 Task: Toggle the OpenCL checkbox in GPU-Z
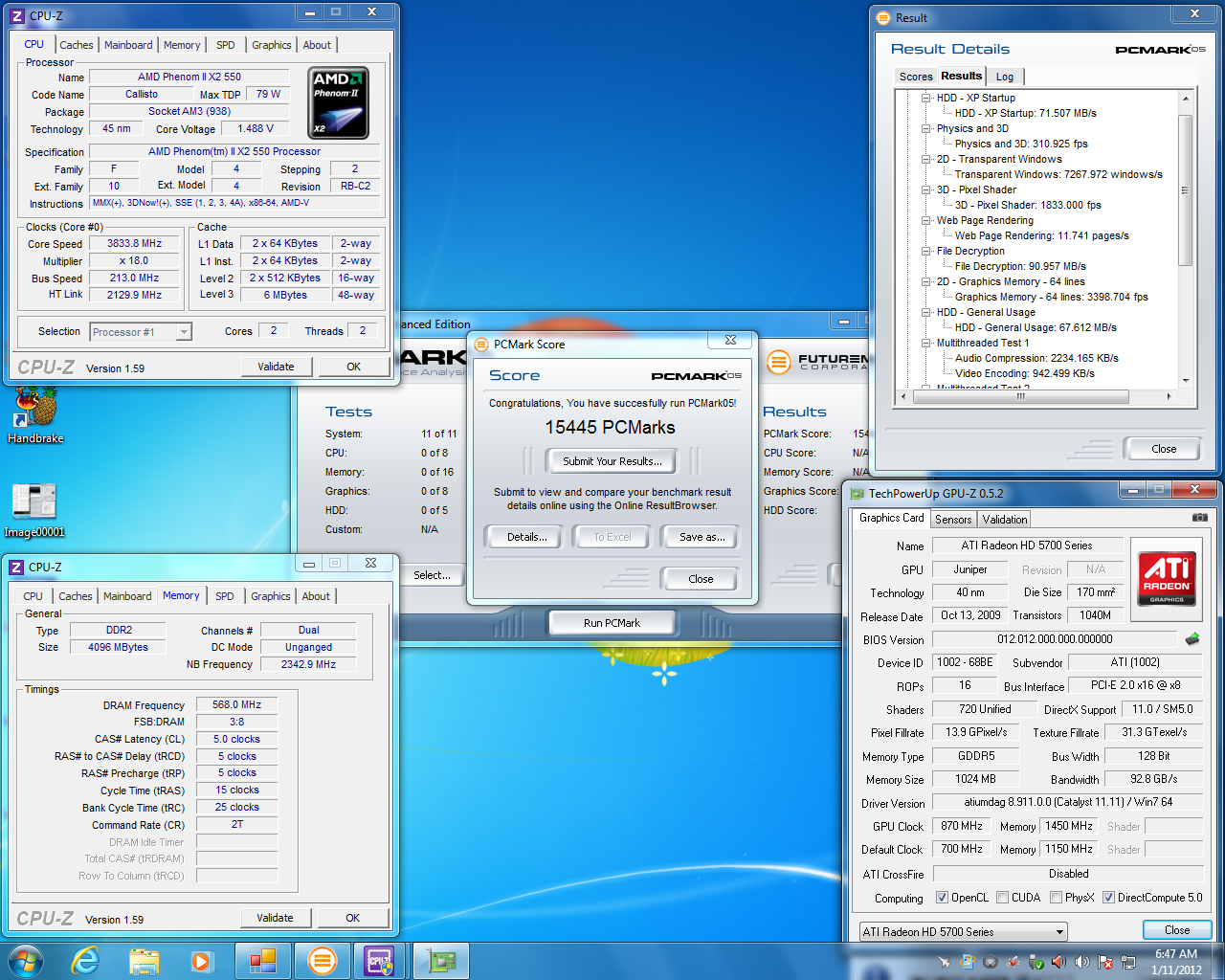[943, 898]
